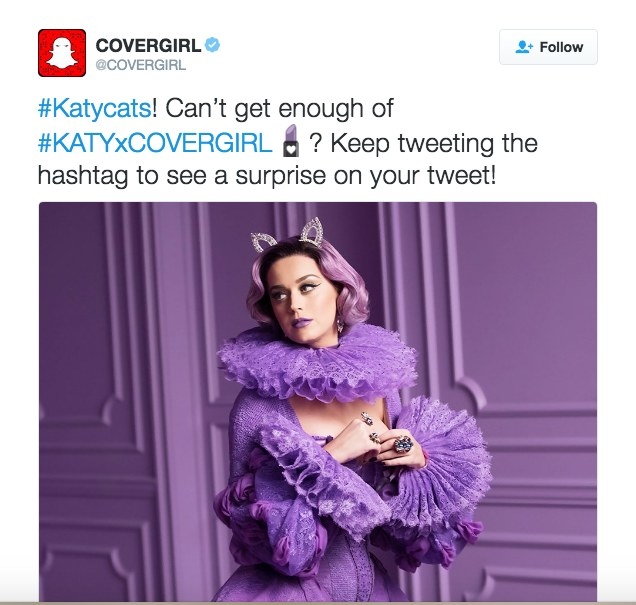Click the woman's purple lips in the photo
Screen dimensions: 636x605
click(x=302, y=323)
